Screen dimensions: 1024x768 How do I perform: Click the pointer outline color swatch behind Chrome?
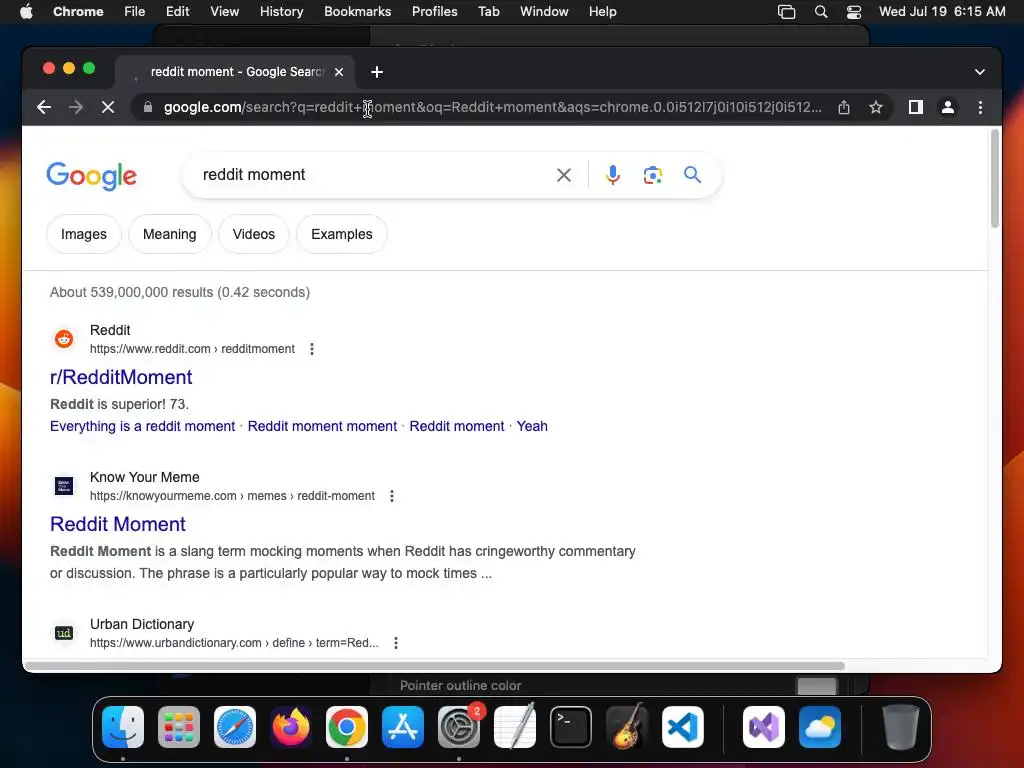click(817, 686)
